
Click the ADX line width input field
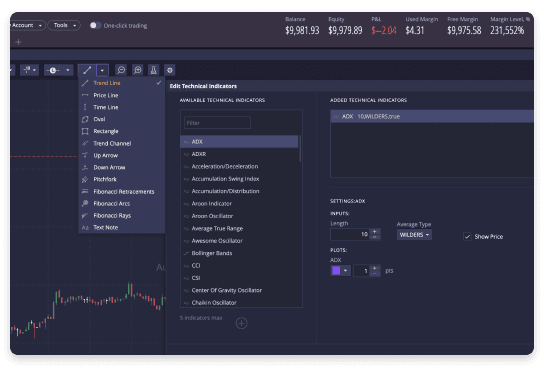click(361, 271)
